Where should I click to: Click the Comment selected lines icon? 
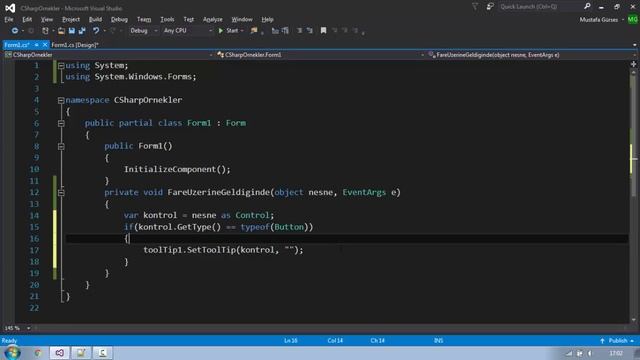coord(275,31)
